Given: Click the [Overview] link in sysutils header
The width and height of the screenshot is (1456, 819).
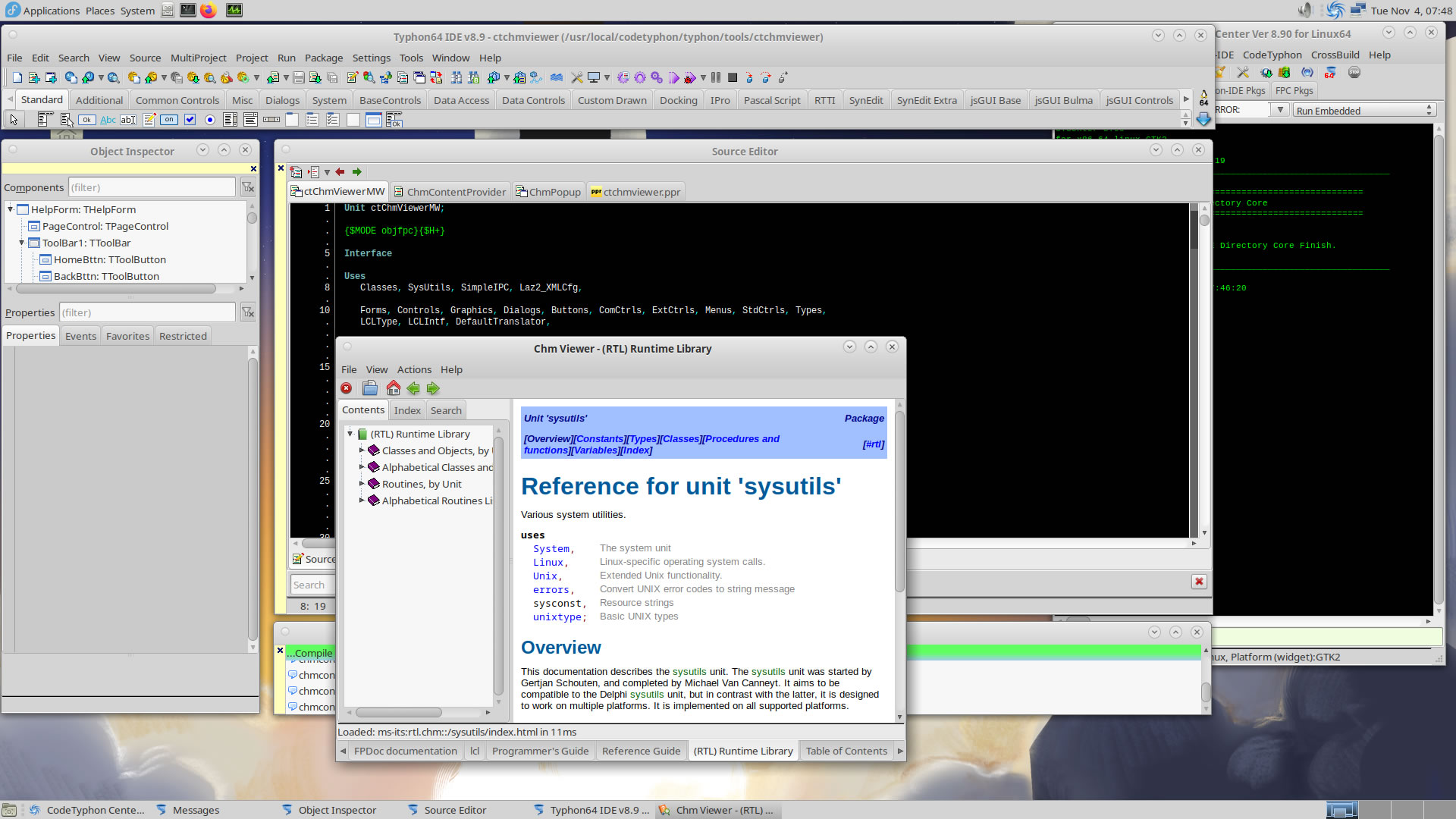Looking at the screenshot, I should click(548, 439).
